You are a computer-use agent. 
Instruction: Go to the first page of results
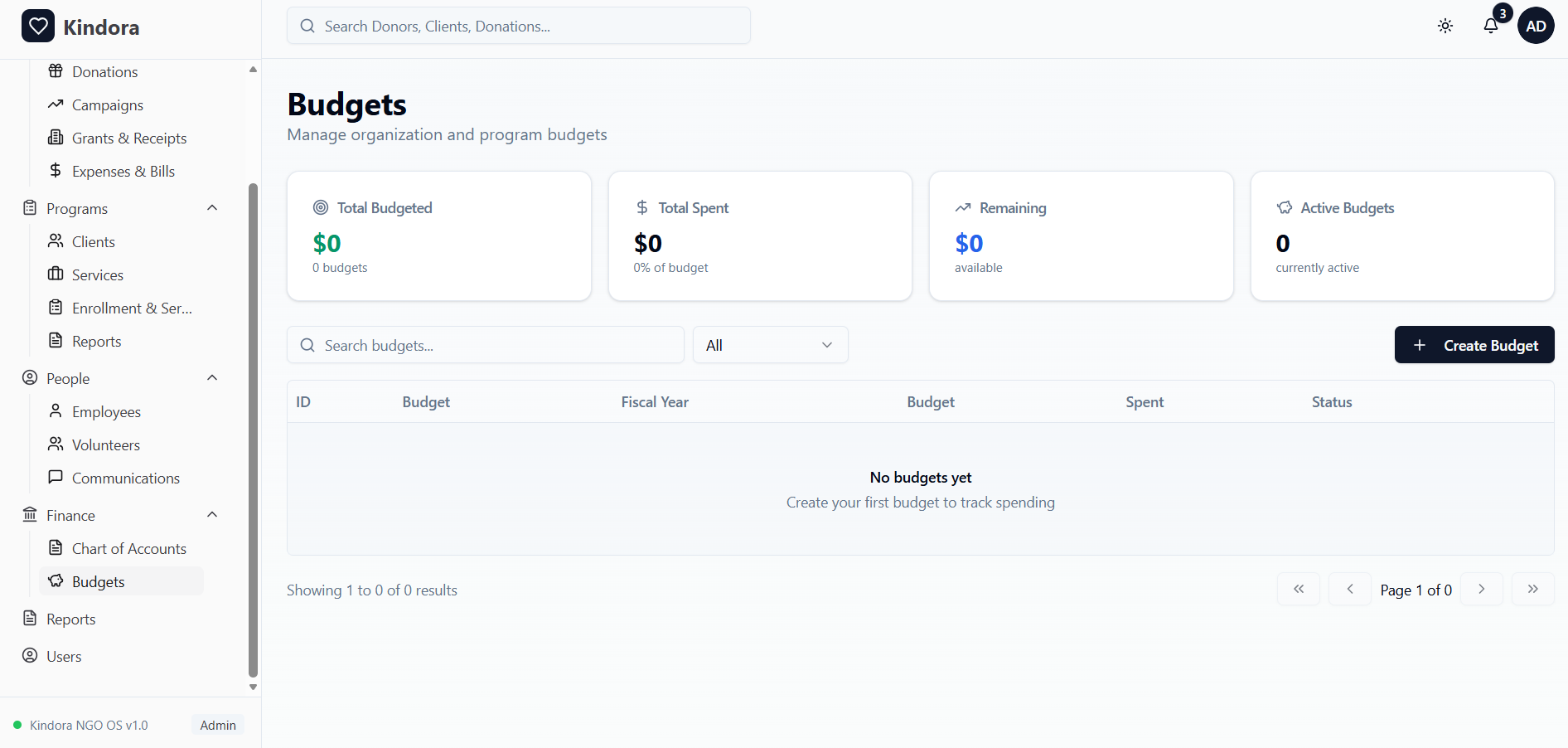tap(1299, 589)
